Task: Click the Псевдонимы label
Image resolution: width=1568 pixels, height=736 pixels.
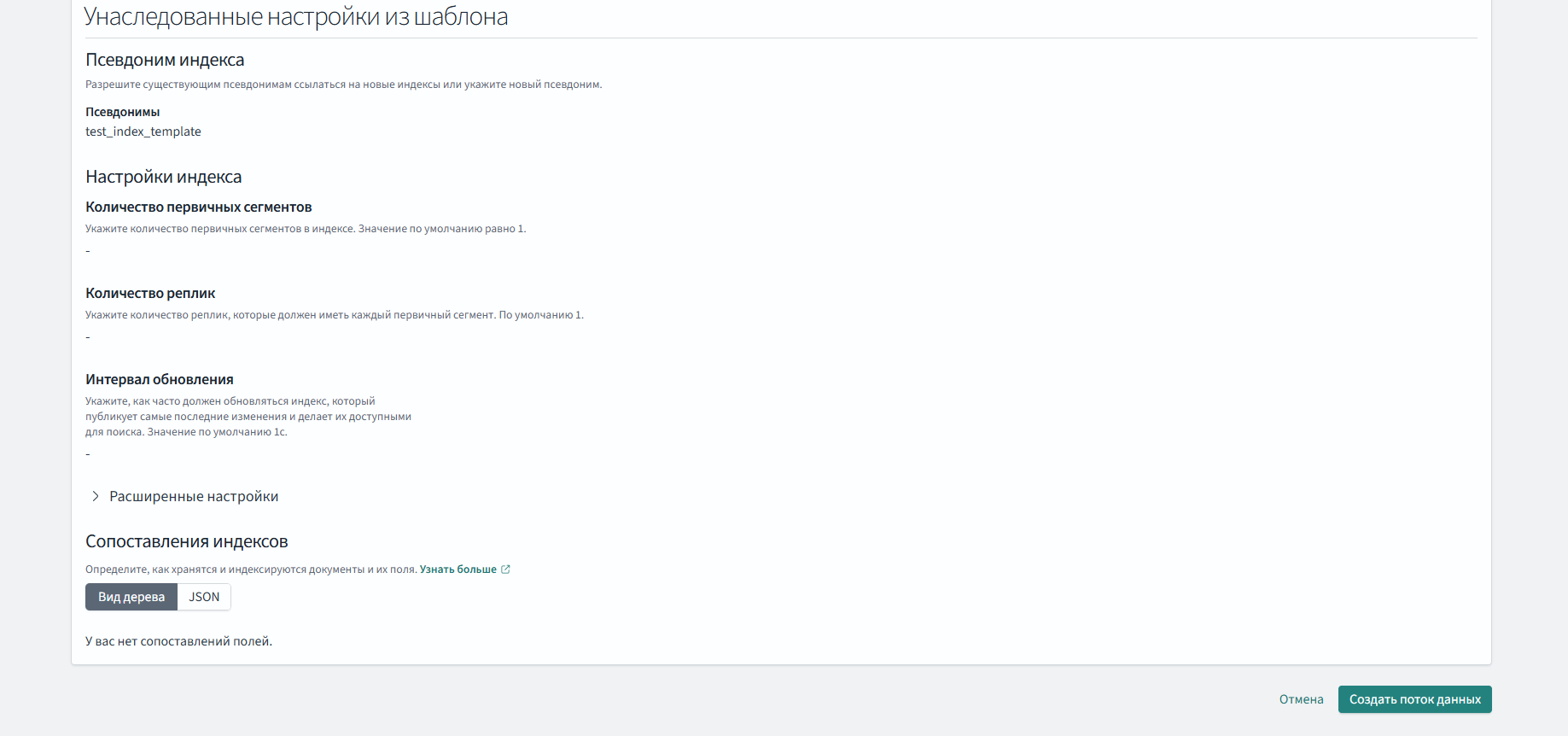Action: tap(122, 112)
